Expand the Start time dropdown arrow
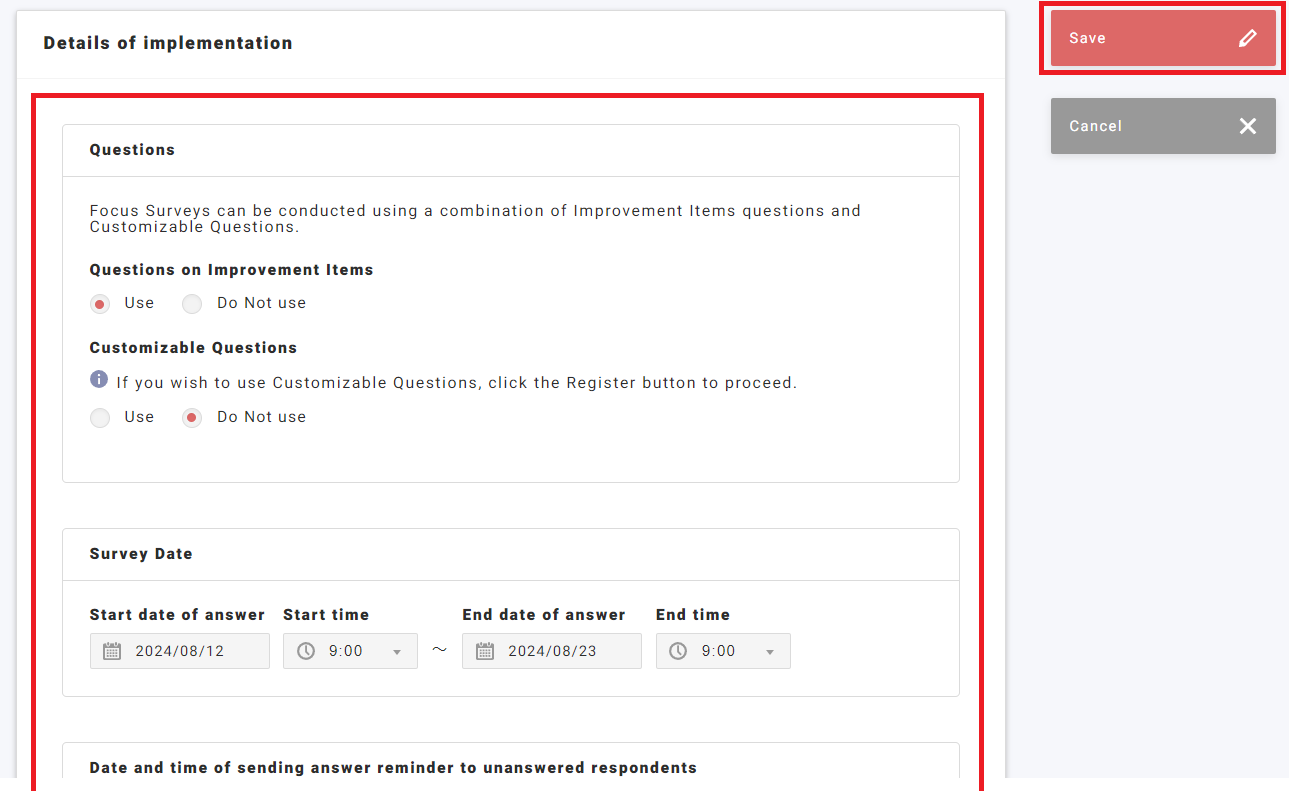1289x791 pixels. click(x=397, y=652)
